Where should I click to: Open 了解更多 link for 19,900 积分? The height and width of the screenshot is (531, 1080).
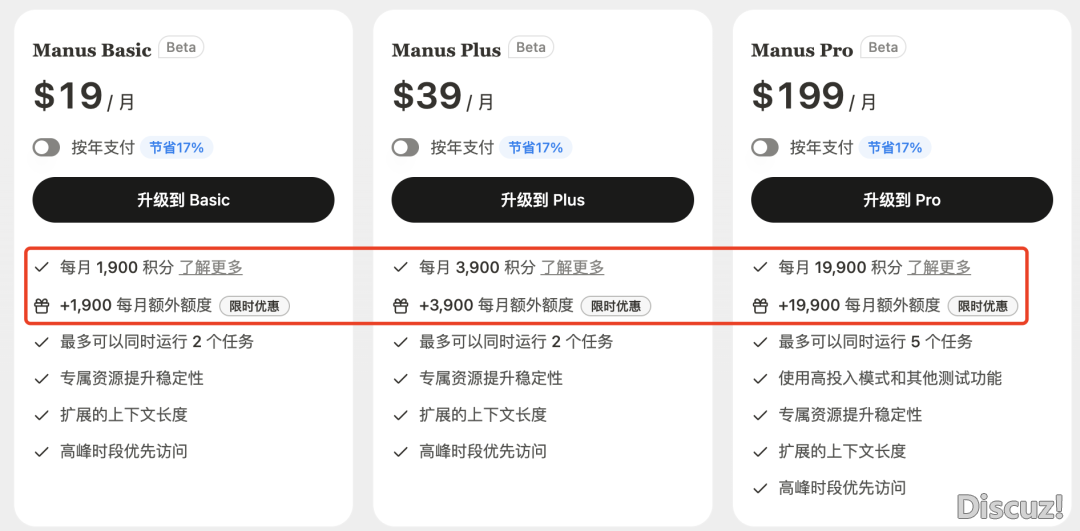tap(939, 267)
